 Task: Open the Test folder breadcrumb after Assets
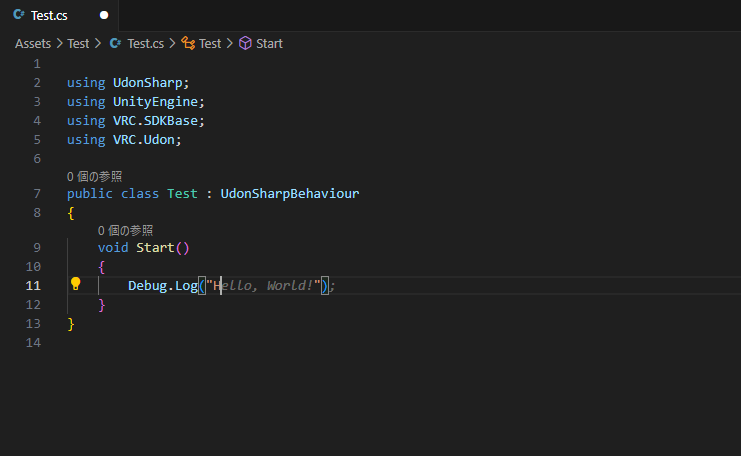pyautogui.click(x=78, y=44)
